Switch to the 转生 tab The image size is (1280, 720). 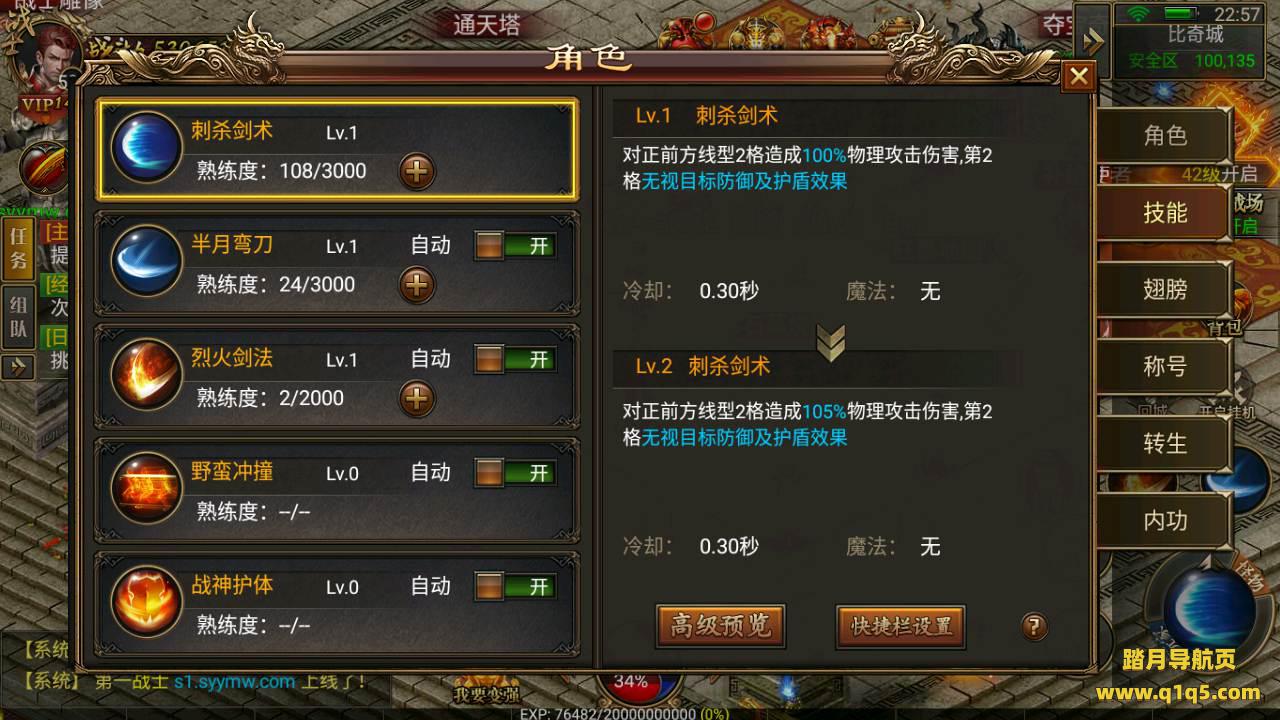[x=1165, y=443]
